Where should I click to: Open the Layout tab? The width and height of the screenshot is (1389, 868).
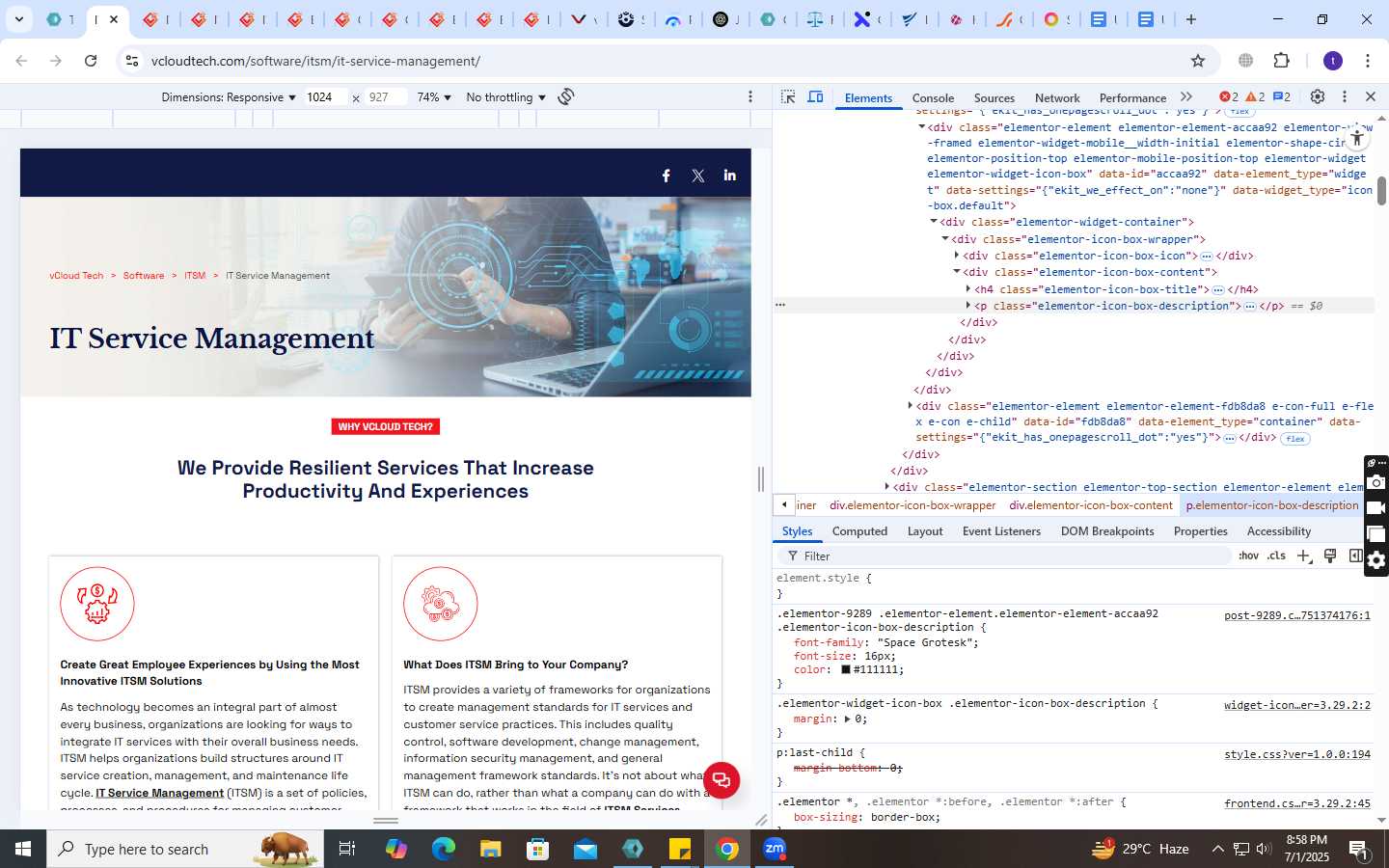click(x=925, y=531)
